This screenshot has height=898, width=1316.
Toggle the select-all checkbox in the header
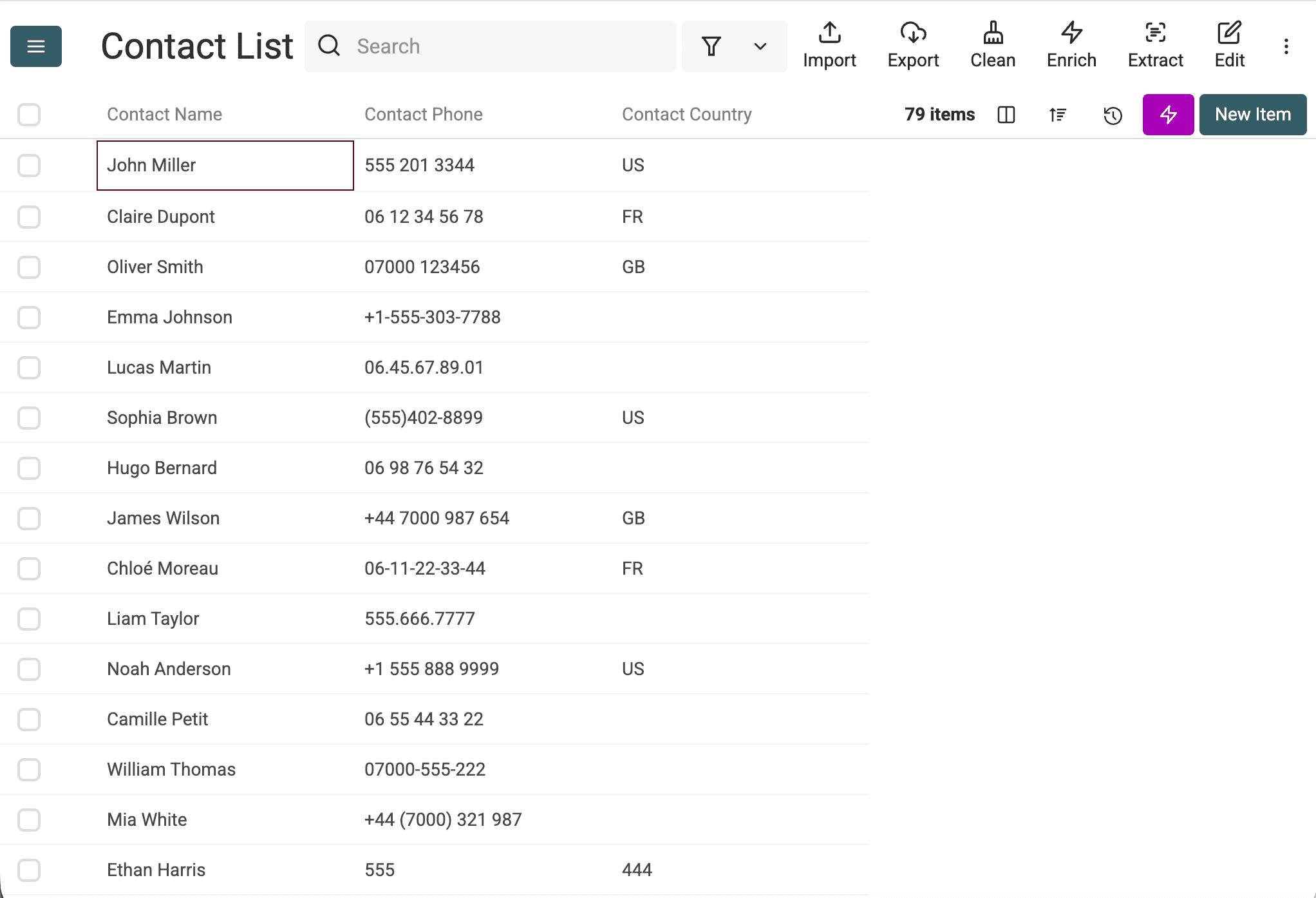click(29, 114)
